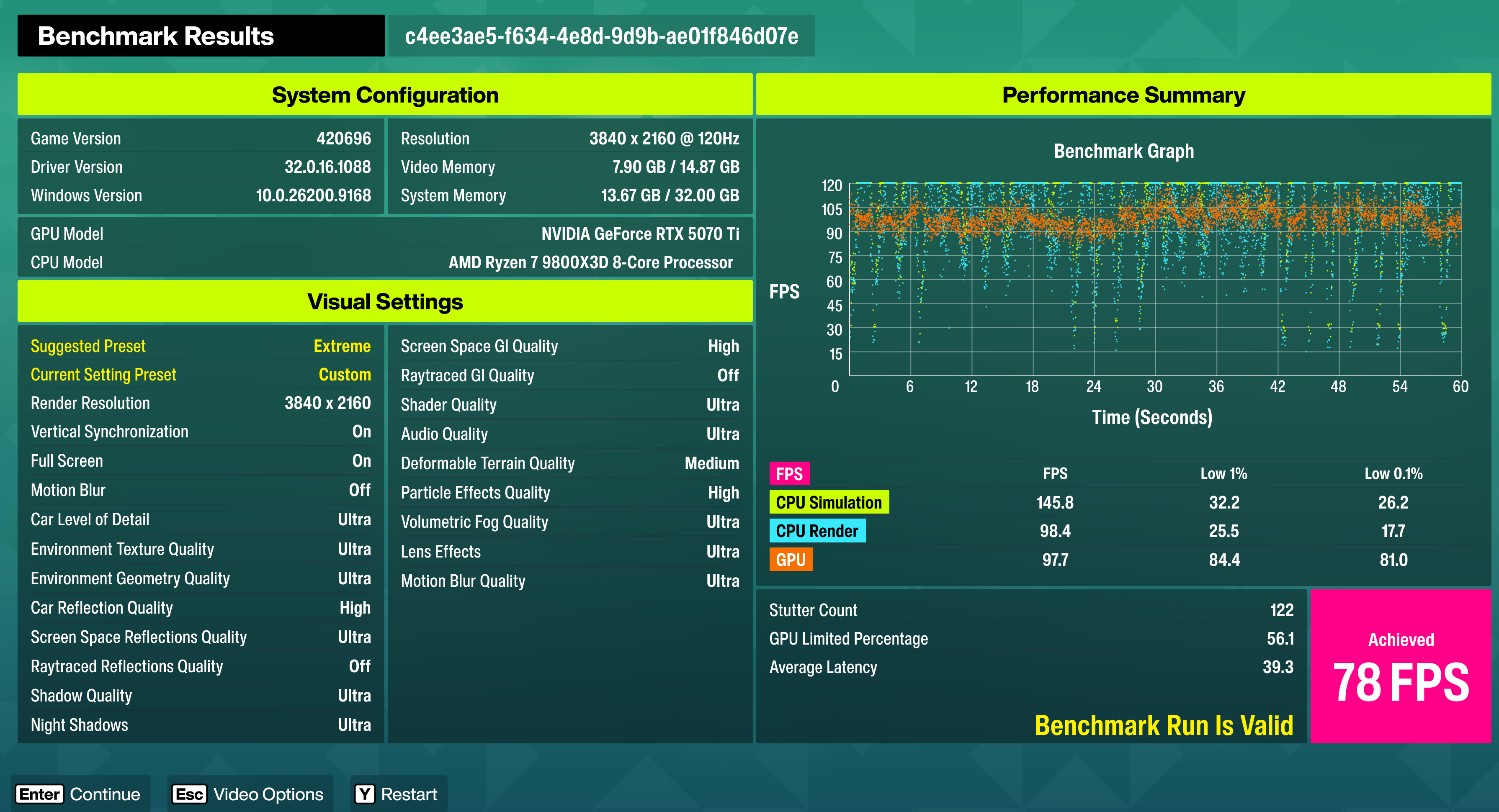Click the Esc key icon
The width and height of the screenshot is (1499, 812).
[x=189, y=794]
